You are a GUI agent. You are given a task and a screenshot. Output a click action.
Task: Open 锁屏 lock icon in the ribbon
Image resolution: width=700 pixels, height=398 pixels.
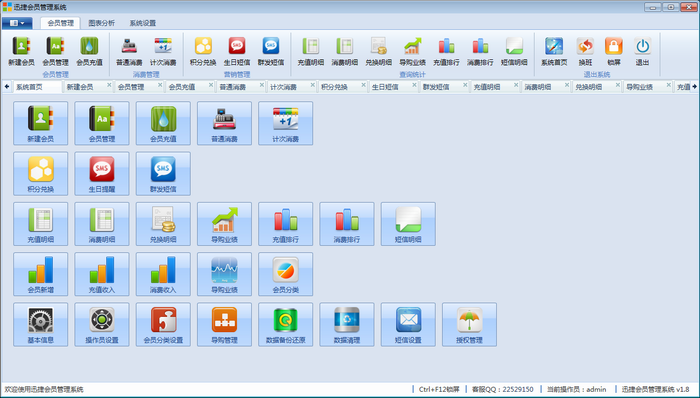point(614,52)
